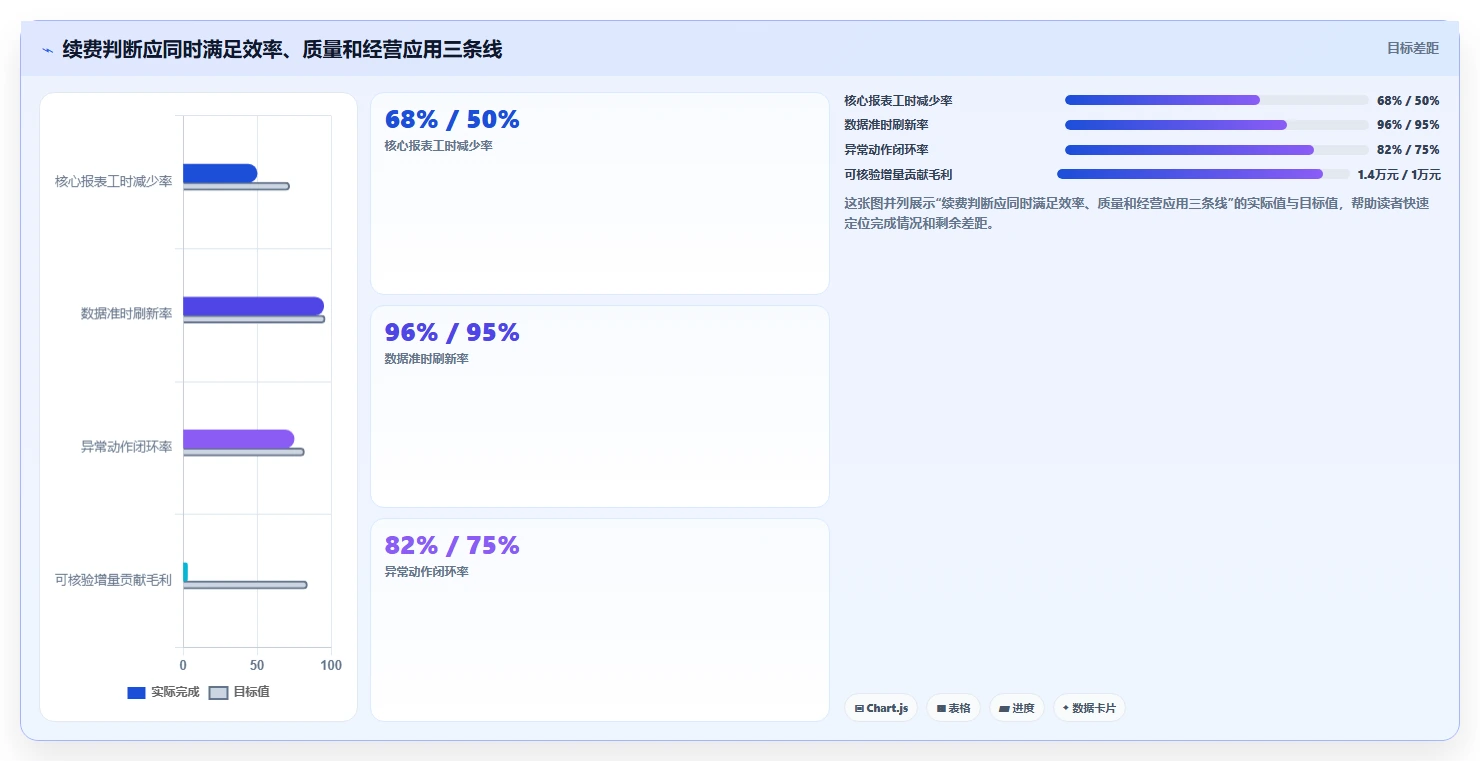Click the x-axis tick label 50
Image resolution: width=1480 pixels, height=761 pixels.
(257, 666)
